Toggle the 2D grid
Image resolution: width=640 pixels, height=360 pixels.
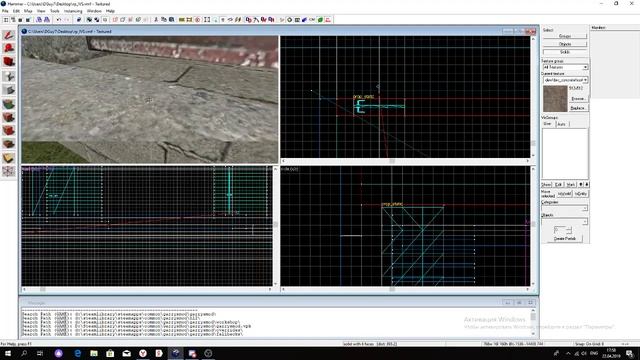click(6, 20)
